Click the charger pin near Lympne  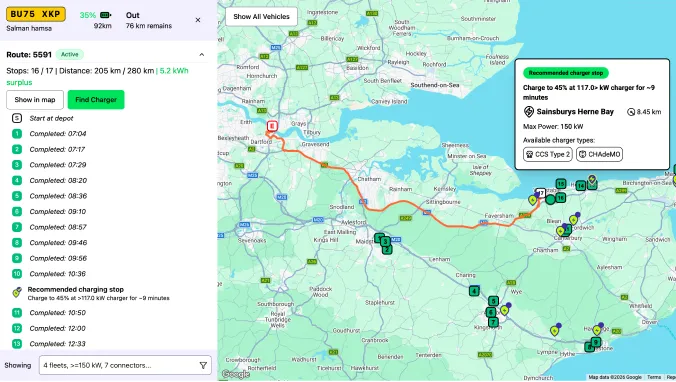[x=555, y=331]
